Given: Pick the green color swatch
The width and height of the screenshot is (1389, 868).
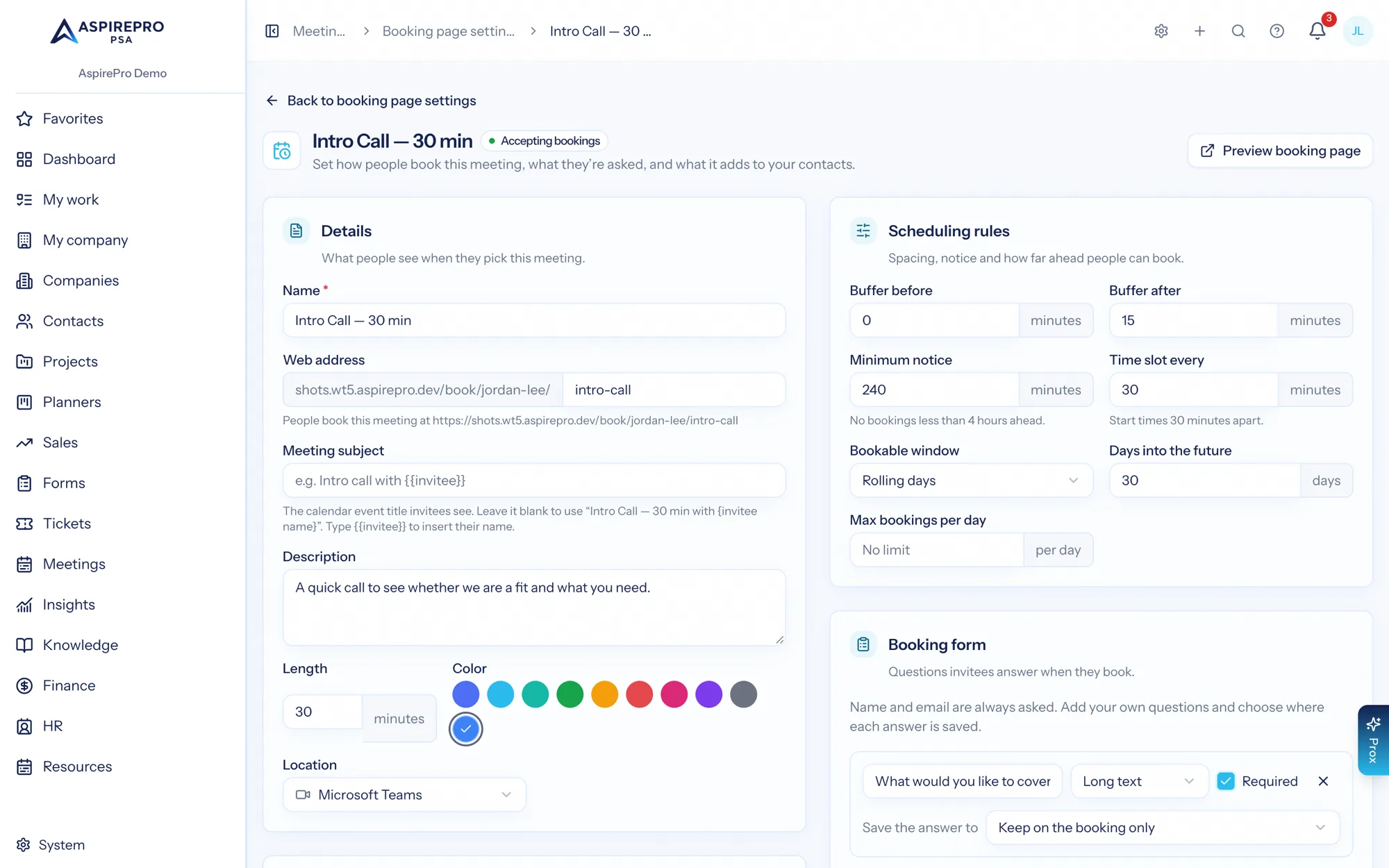Looking at the screenshot, I should (x=569, y=694).
